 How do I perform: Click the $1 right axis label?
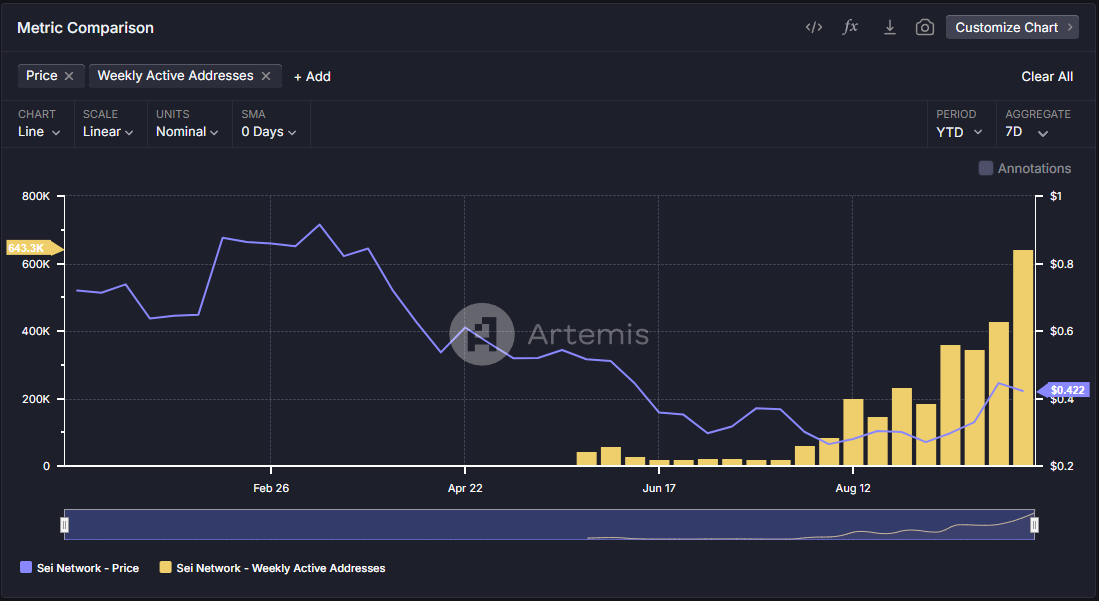click(x=1056, y=196)
